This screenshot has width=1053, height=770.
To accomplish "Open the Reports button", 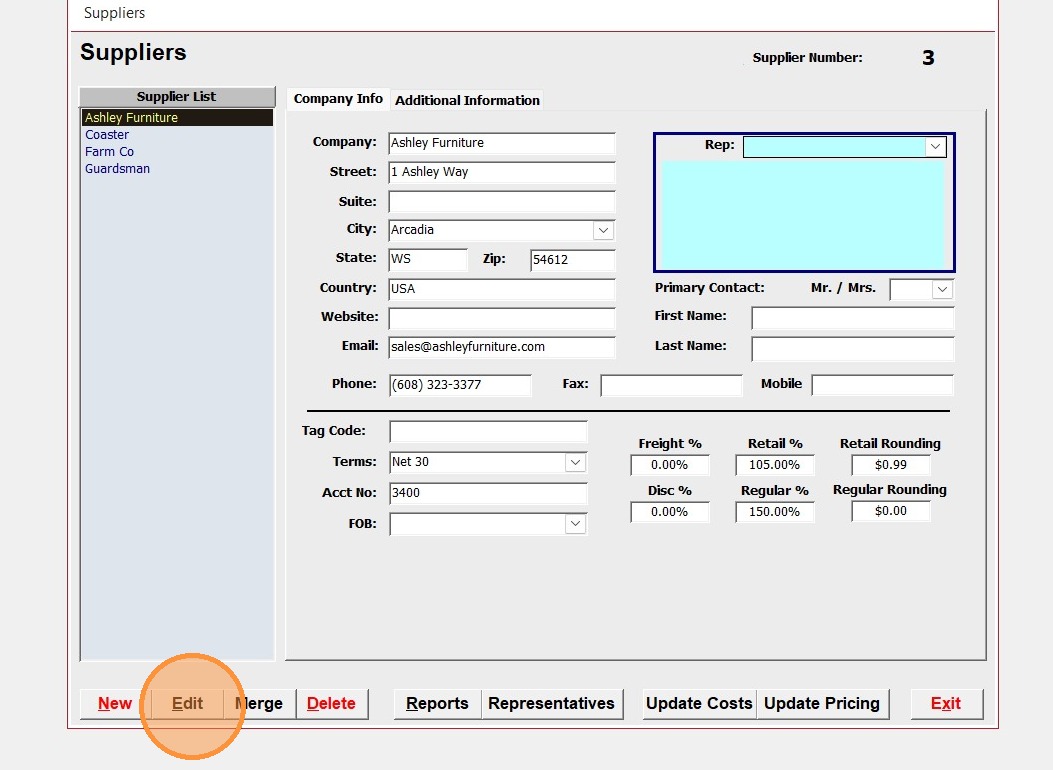I will click(x=437, y=704).
